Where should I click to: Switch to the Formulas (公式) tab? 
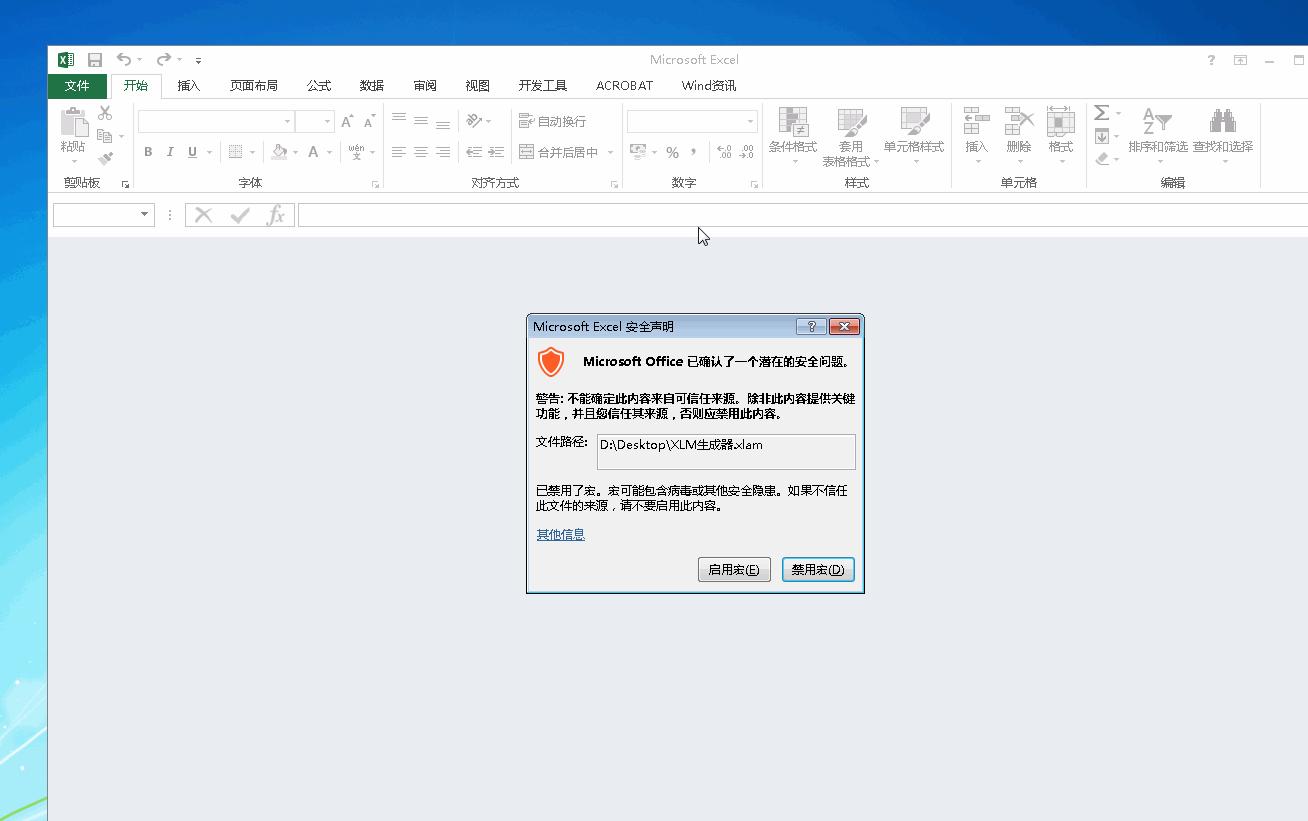tap(319, 86)
